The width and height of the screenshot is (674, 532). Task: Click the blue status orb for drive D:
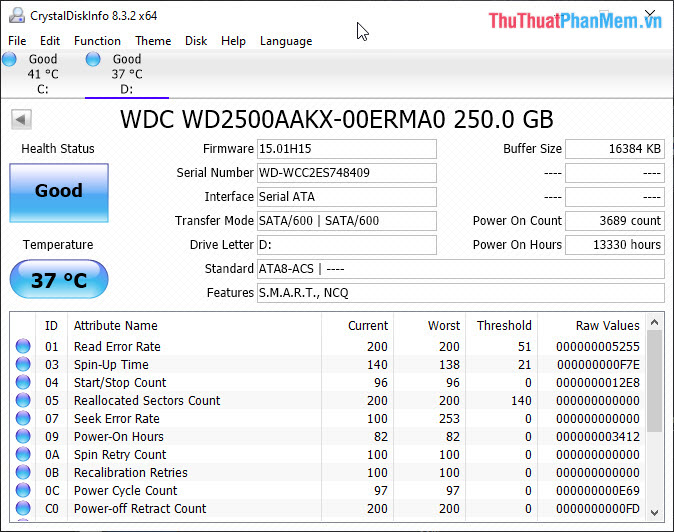(93, 59)
